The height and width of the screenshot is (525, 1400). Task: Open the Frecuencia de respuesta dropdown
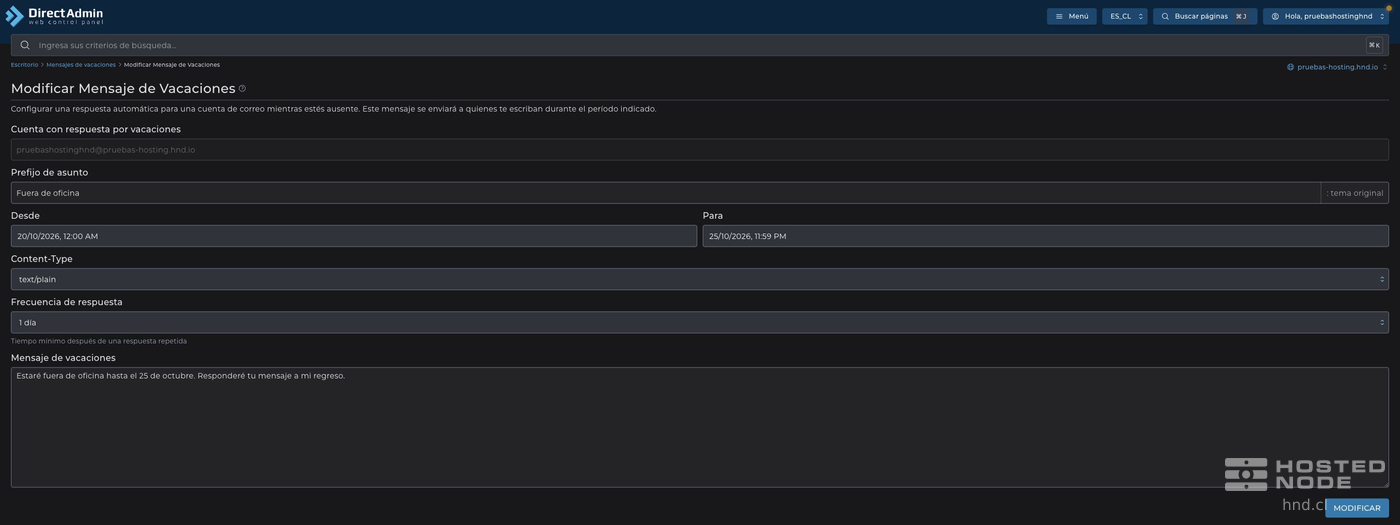point(699,322)
